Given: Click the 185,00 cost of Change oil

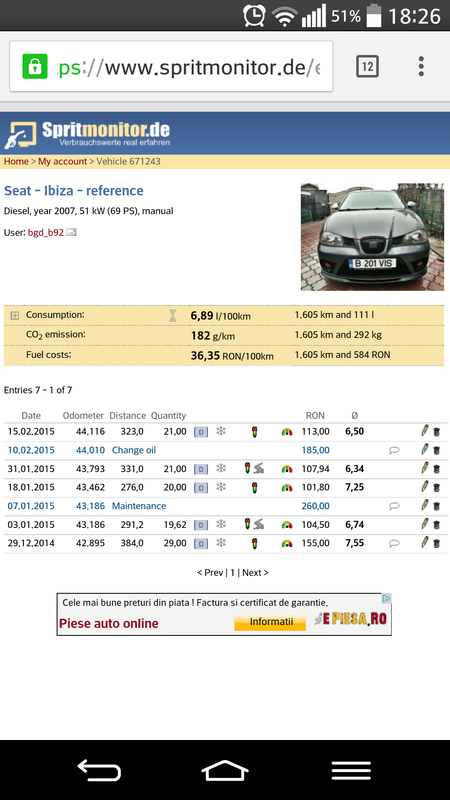Looking at the screenshot, I should click(x=315, y=450).
